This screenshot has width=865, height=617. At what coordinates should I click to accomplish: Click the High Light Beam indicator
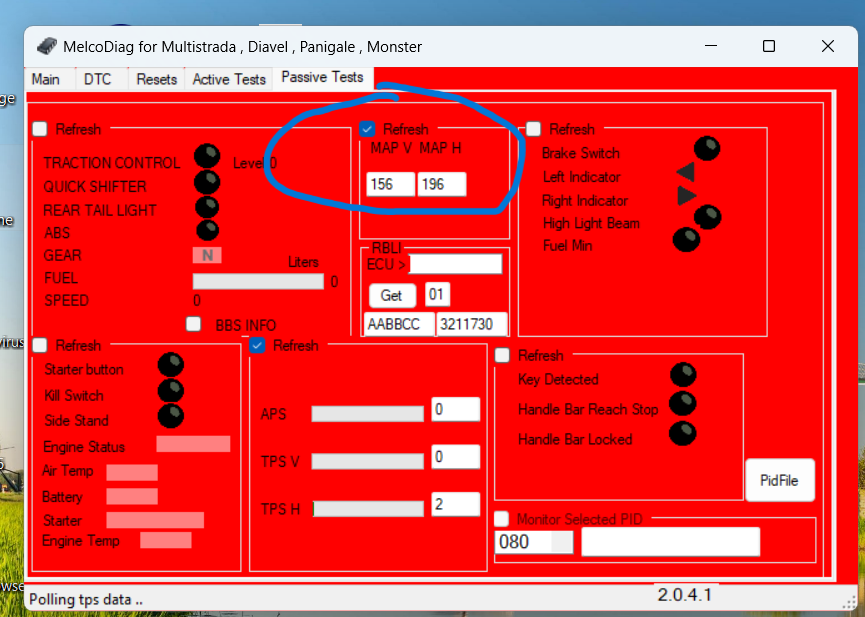coord(708,217)
